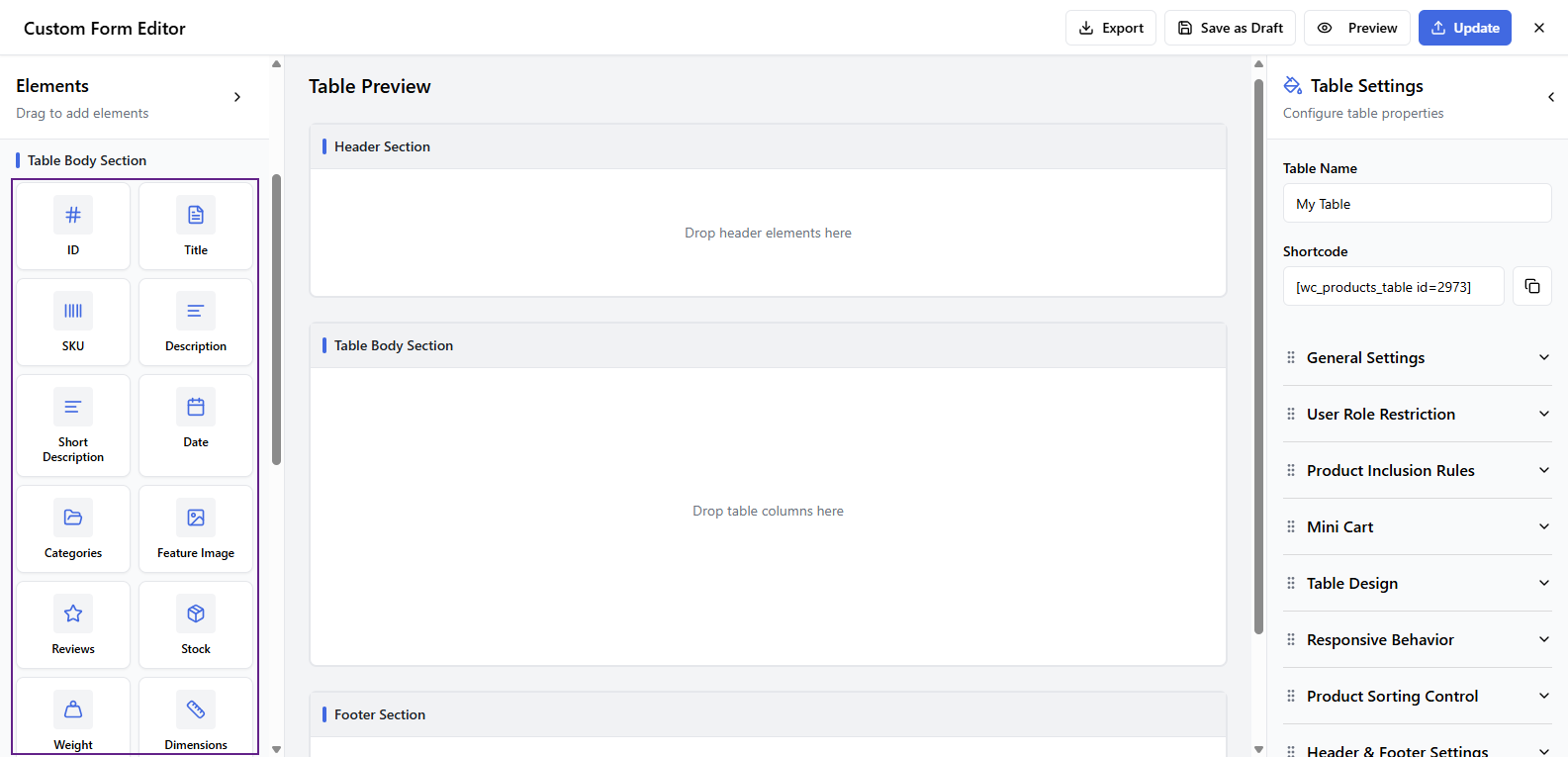Pick the Date calendar element
Viewport: 1568px width, 757px height.
coord(196,424)
